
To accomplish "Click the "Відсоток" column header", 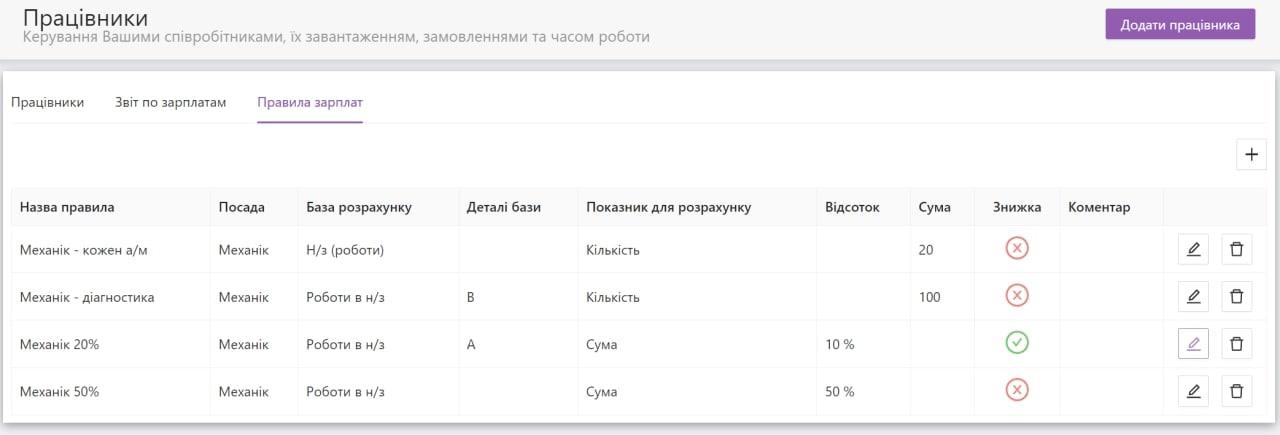I will pyautogui.click(x=852, y=207).
